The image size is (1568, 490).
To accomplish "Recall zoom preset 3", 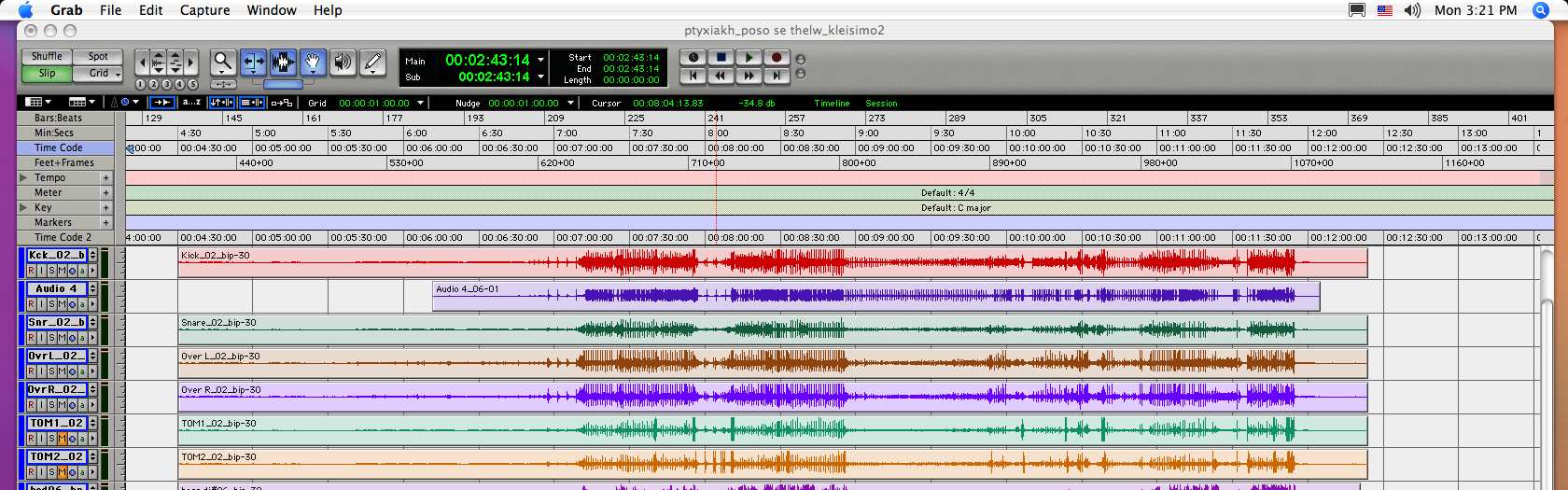I will click(167, 85).
